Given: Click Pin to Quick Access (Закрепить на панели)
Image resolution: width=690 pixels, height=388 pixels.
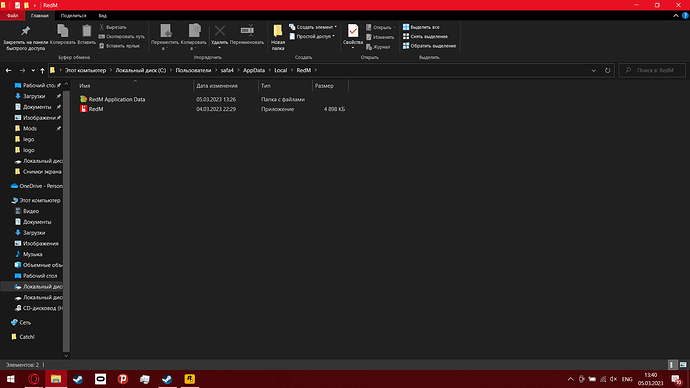Looking at the screenshot, I should coord(26,37).
